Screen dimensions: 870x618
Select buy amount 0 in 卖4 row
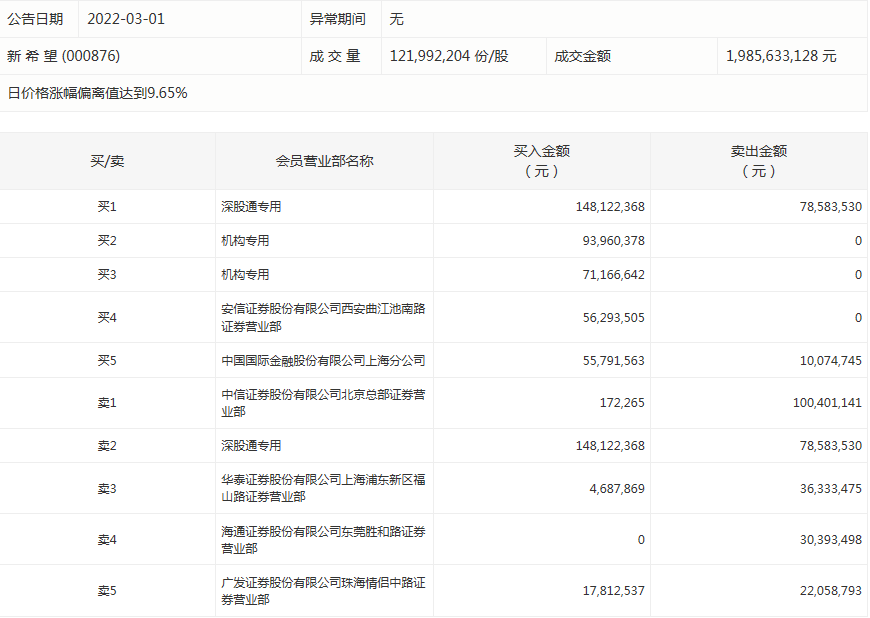[x=641, y=540]
